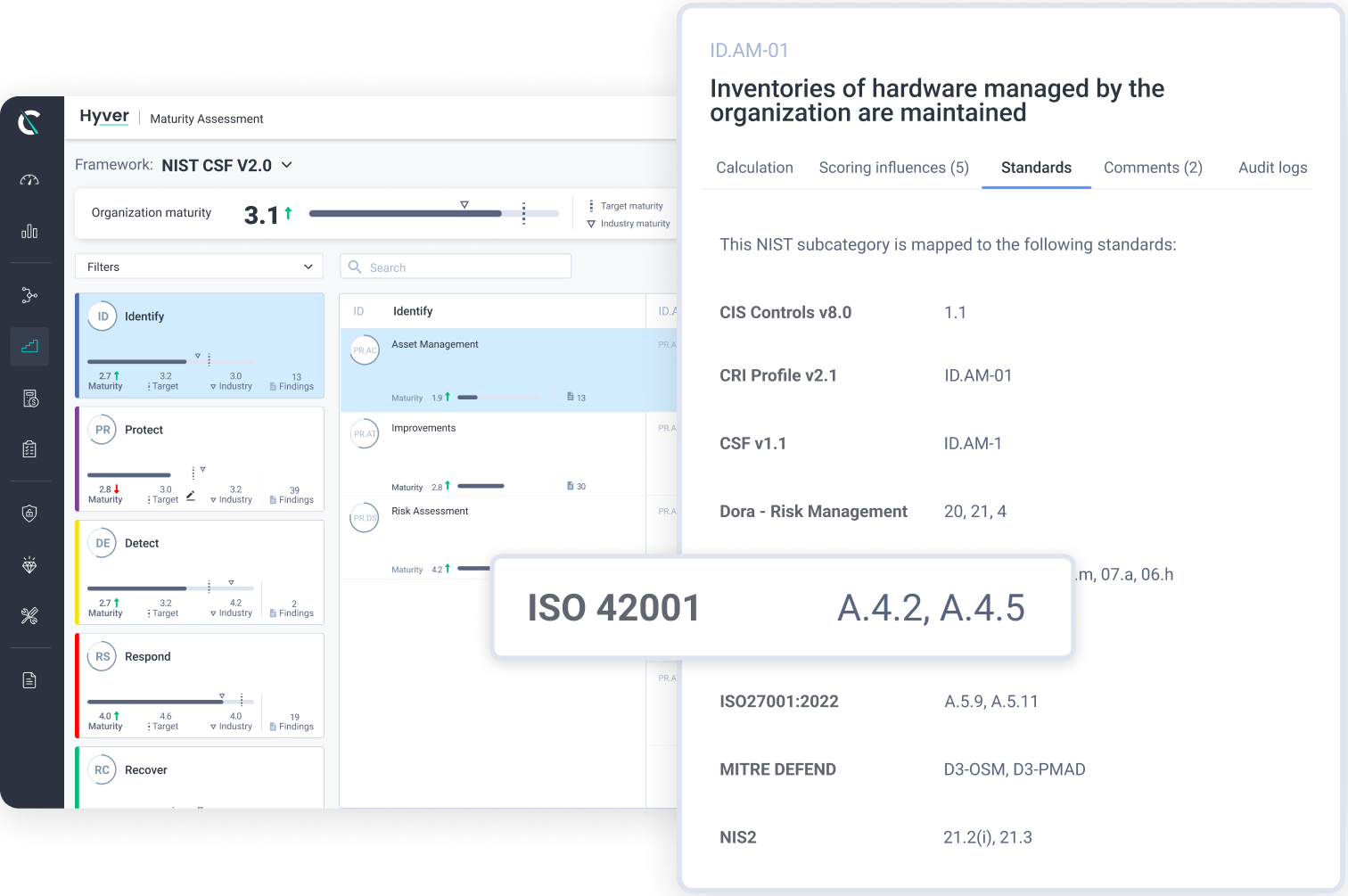The image size is (1348, 896).
Task: Select the bar chart analytics icon
Action: (29, 231)
